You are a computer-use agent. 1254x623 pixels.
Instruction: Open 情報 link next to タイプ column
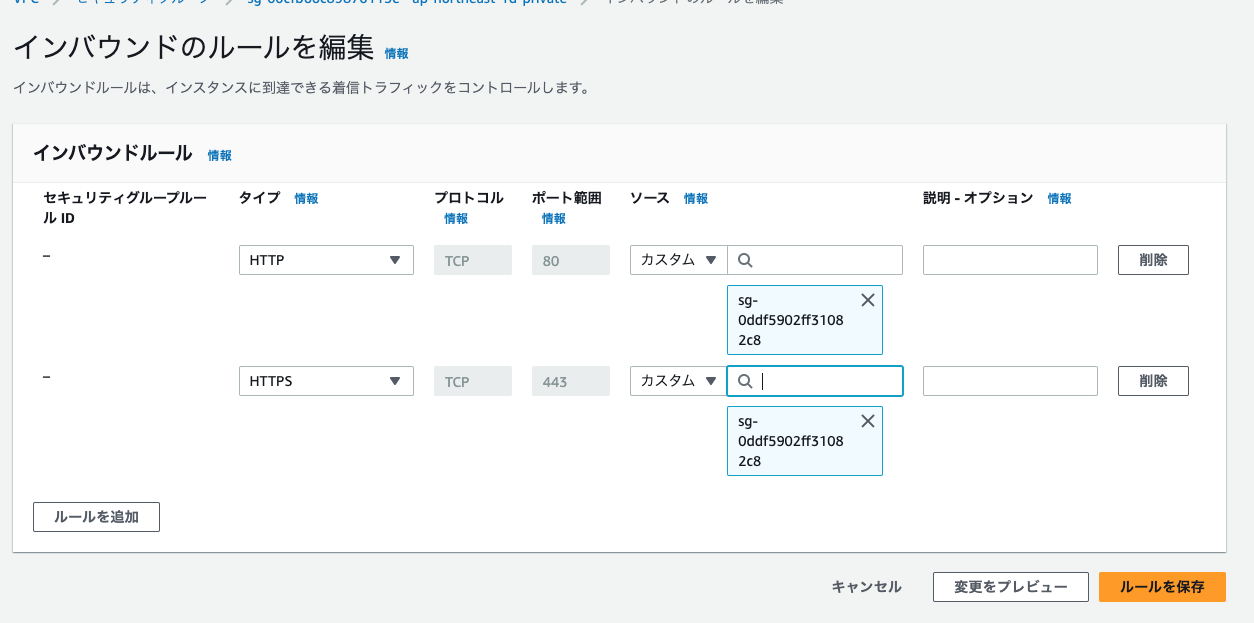(306, 199)
